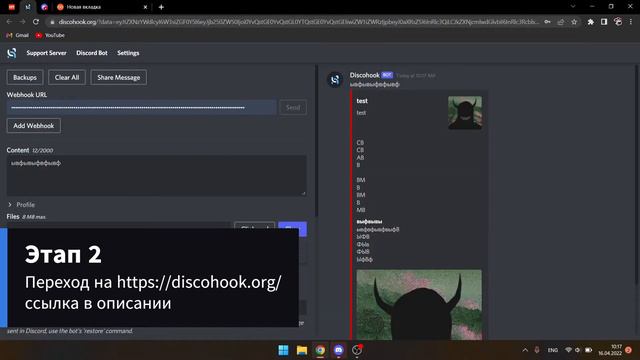Open the Windows Start menu
The image size is (640, 360).
pyautogui.click(x=283, y=350)
